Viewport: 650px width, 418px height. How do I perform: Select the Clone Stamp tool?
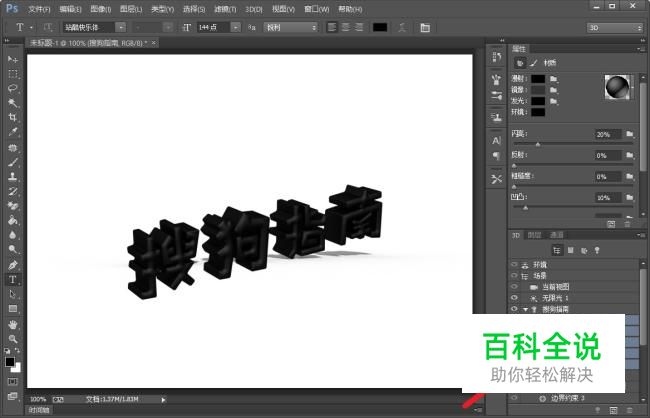13,177
